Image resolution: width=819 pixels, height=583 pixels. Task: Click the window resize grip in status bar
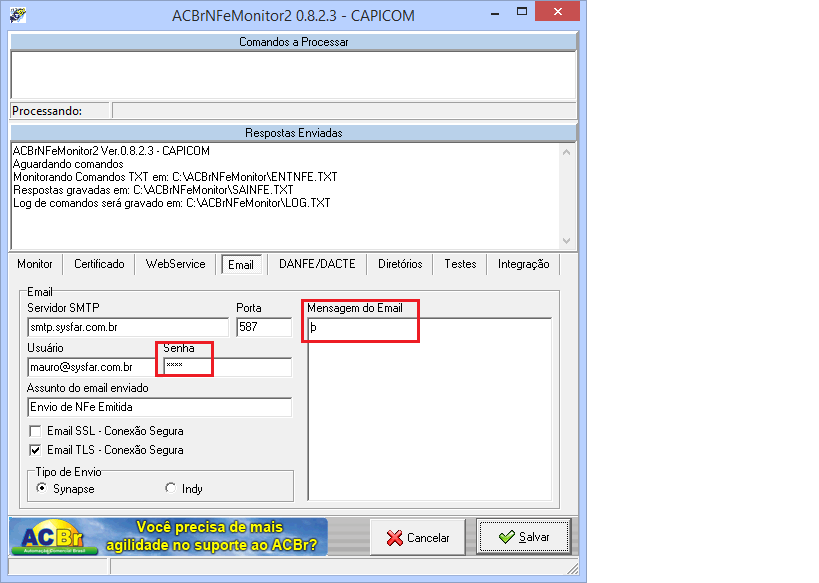pyautogui.click(x=573, y=568)
